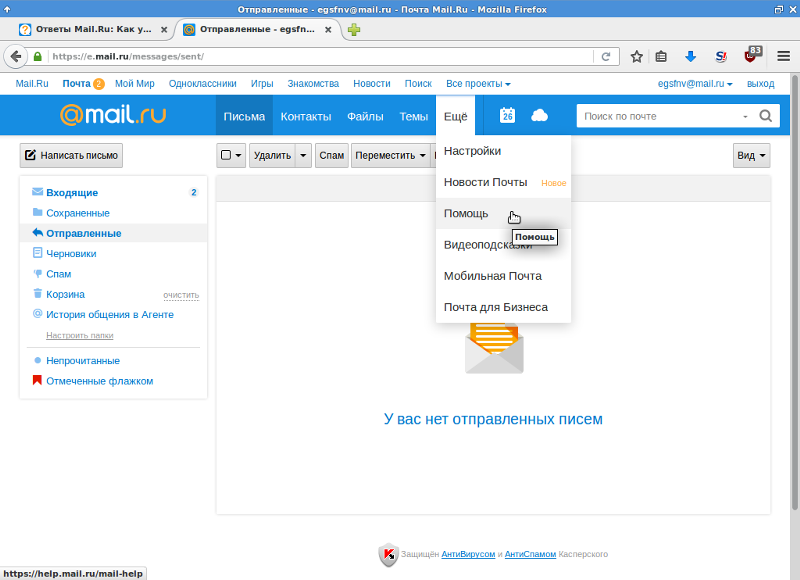This screenshot has width=800, height=580.
Task: Toggle the select-all messages checkbox
Action: [x=226, y=155]
